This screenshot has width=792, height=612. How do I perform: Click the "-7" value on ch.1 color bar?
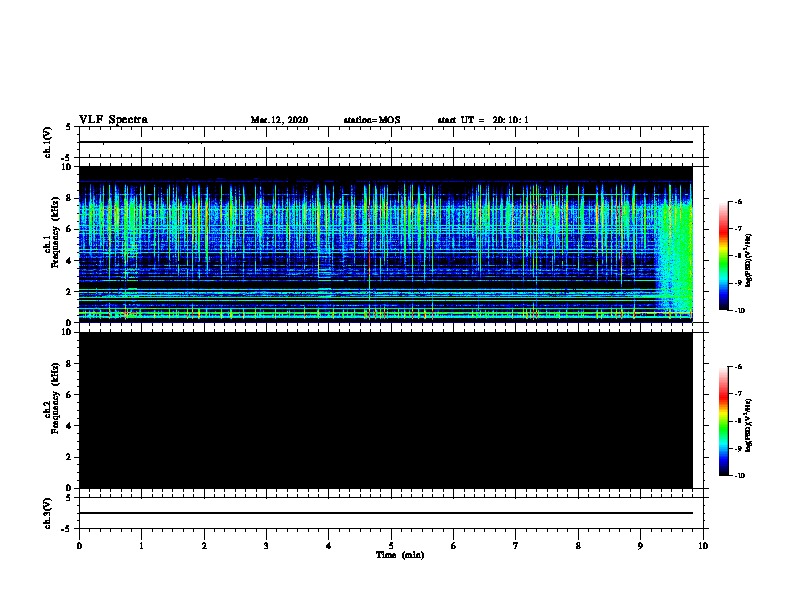(738, 229)
